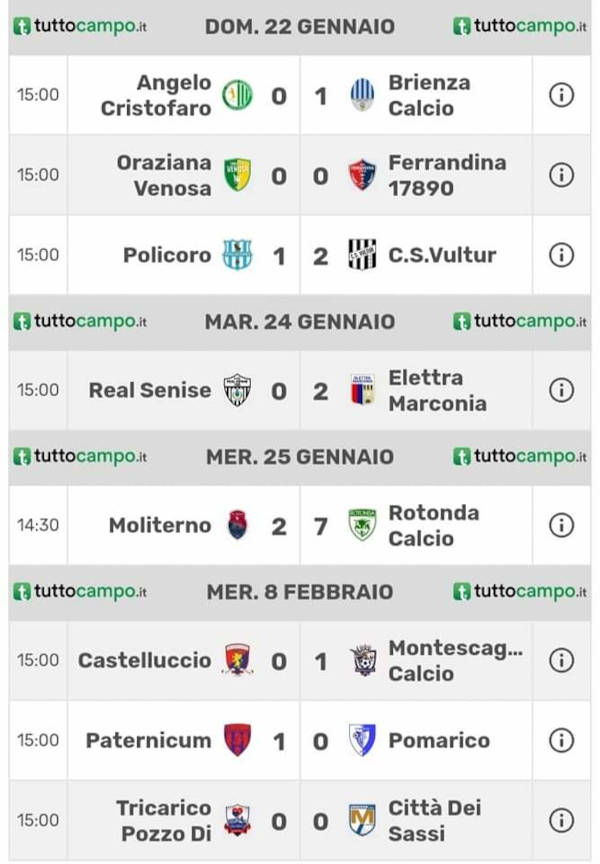Screen dimensions: 600x864
Task: Open info icon for Angelo Cristofaro match
Action: (561, 95)
